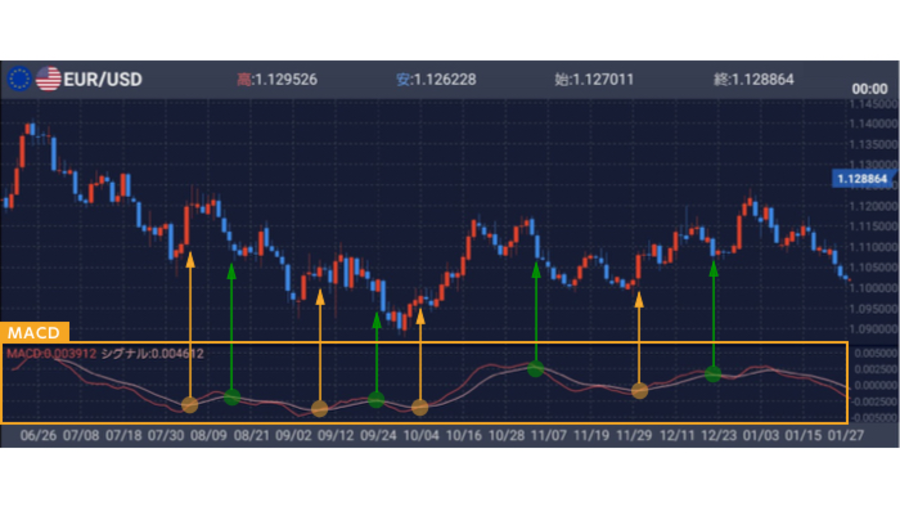Screen dimensions: 900x507
Task: Select the green crossover circle above 09/24
Action: (x=376, y=400)
